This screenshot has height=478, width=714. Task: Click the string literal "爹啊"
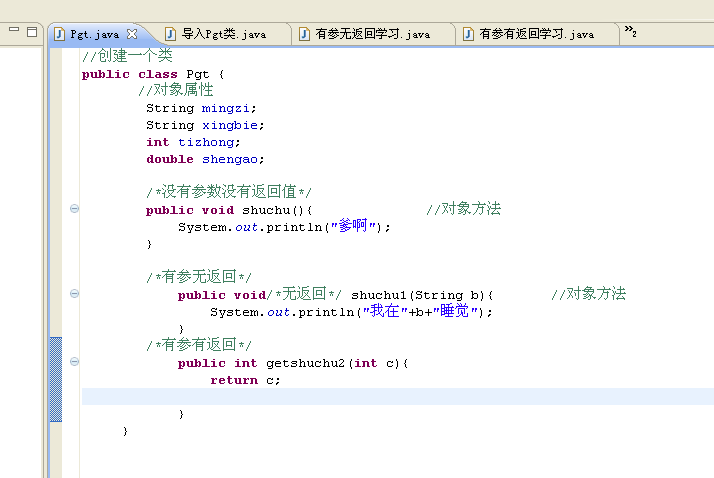pyautogui.click(x=353, y=226)
